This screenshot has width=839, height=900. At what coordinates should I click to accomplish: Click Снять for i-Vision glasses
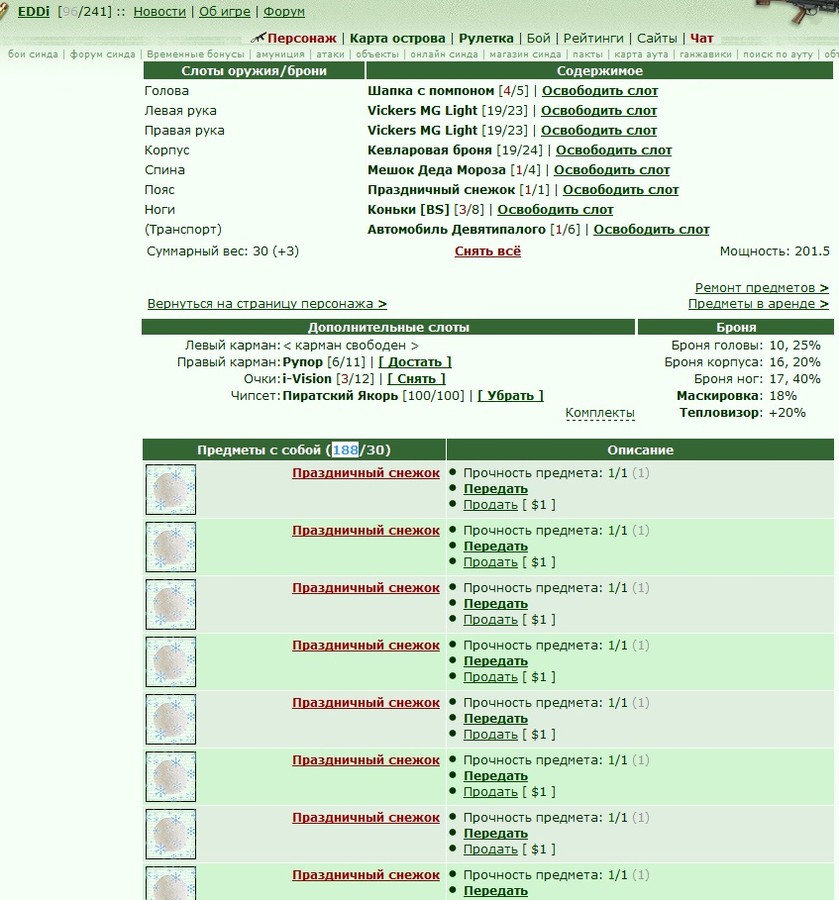click(417, 379)
